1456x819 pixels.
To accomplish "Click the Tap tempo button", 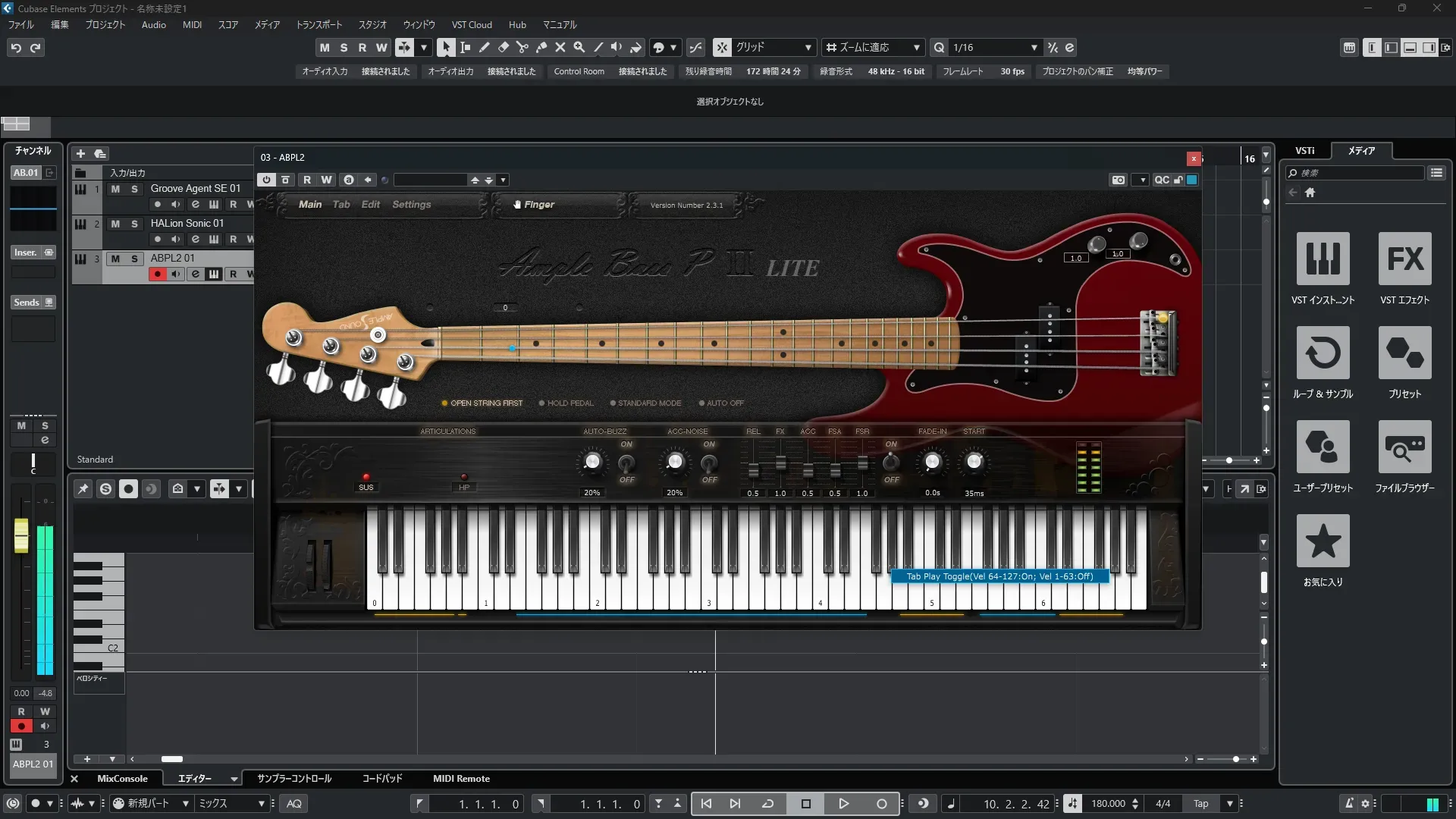I will [1200, 804].
